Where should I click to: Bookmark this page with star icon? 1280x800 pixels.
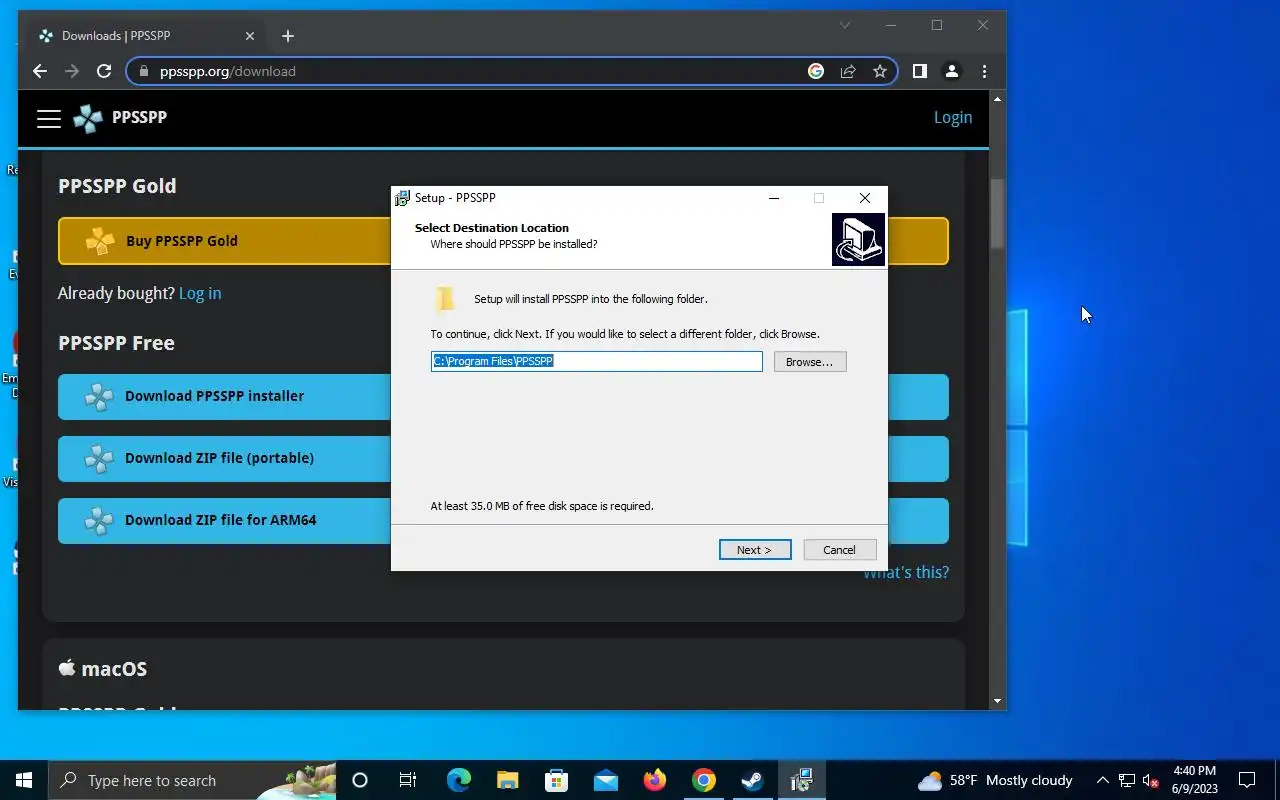point(880,71)
